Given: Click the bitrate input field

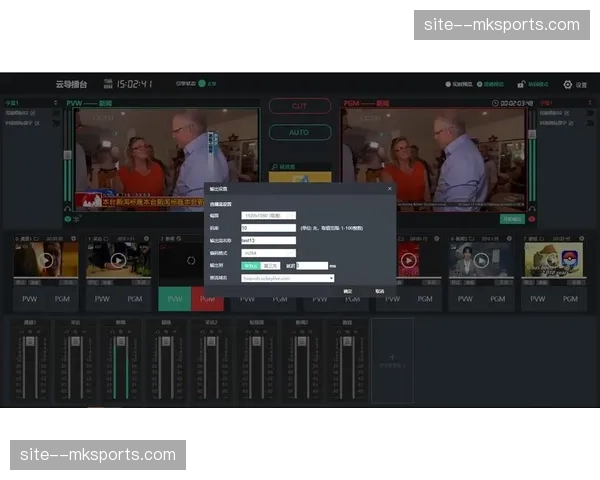Looking at the screenshot, I should 268,228.
